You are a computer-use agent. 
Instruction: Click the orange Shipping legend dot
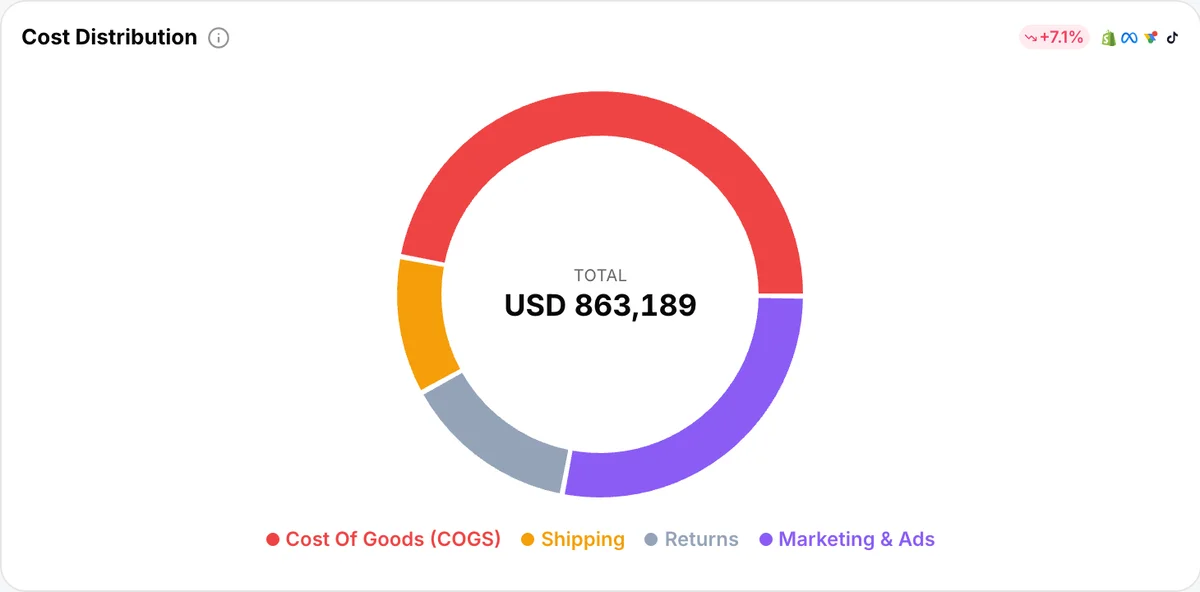[x=527, y=540]
